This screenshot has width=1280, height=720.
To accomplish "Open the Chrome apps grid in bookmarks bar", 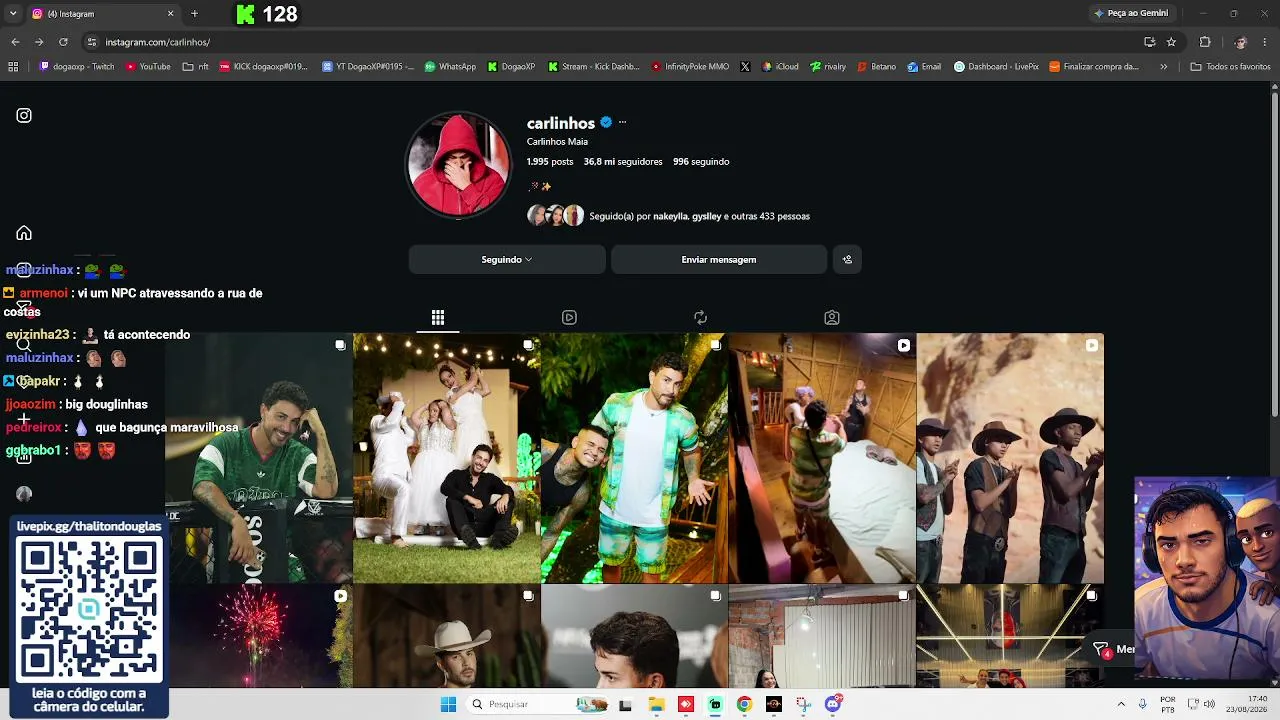I will (13, 67).
